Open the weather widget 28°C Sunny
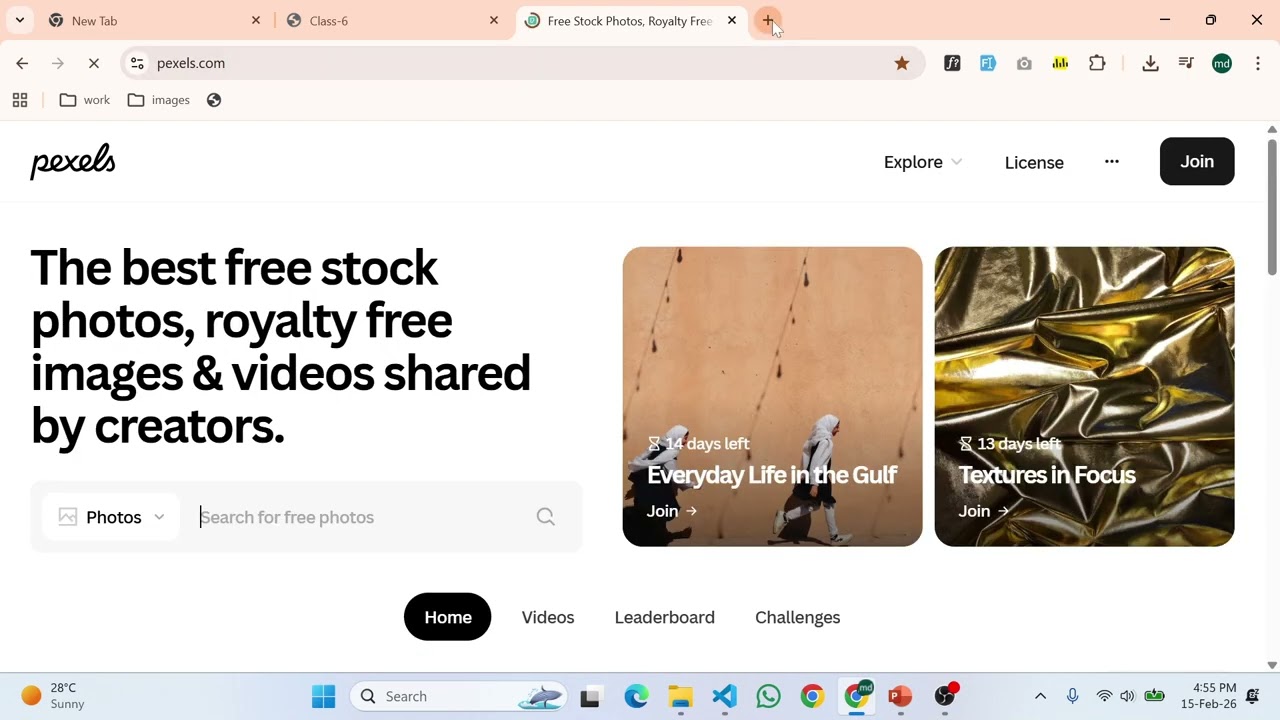 (54, 696)
